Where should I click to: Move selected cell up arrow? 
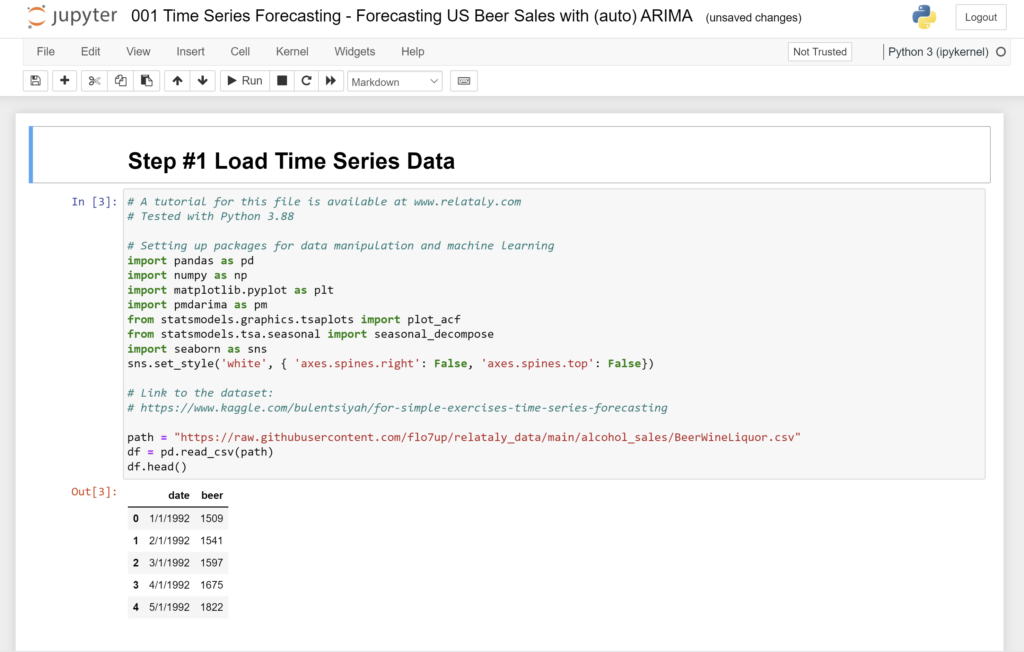pos(177,81)
